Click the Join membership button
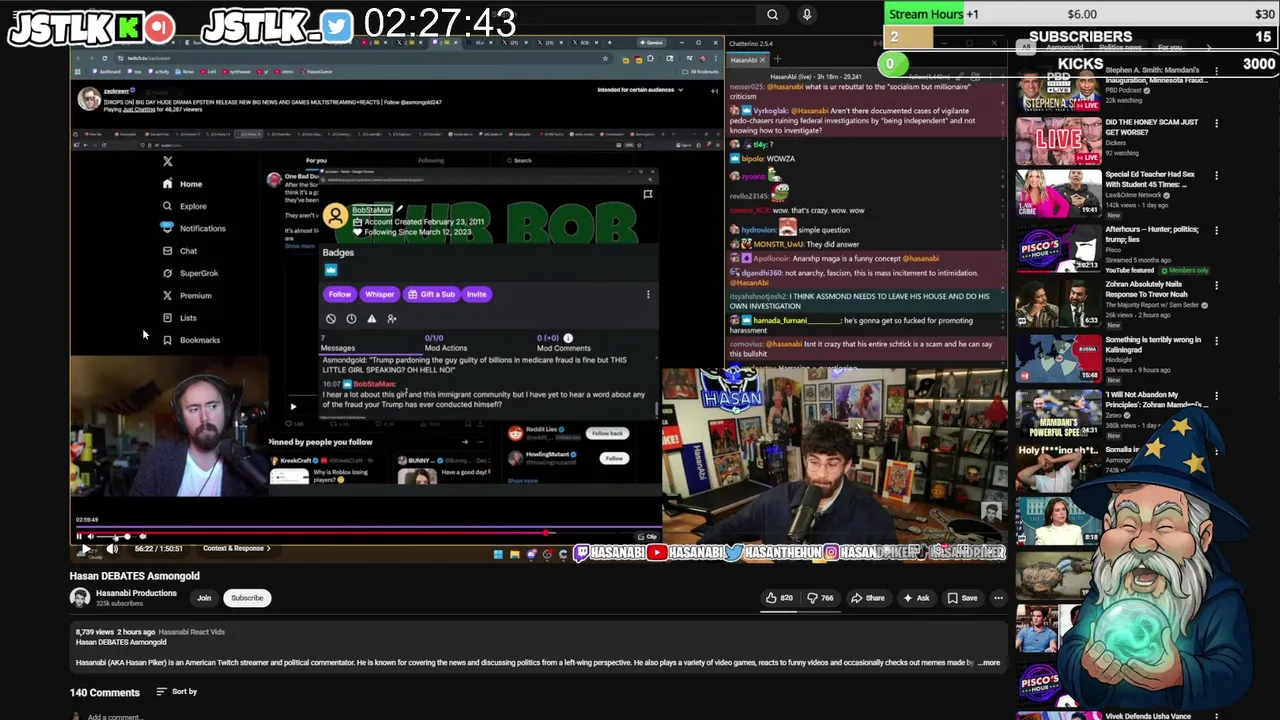The width and height of the screenshot is (1280, 720). coord(204,598)
